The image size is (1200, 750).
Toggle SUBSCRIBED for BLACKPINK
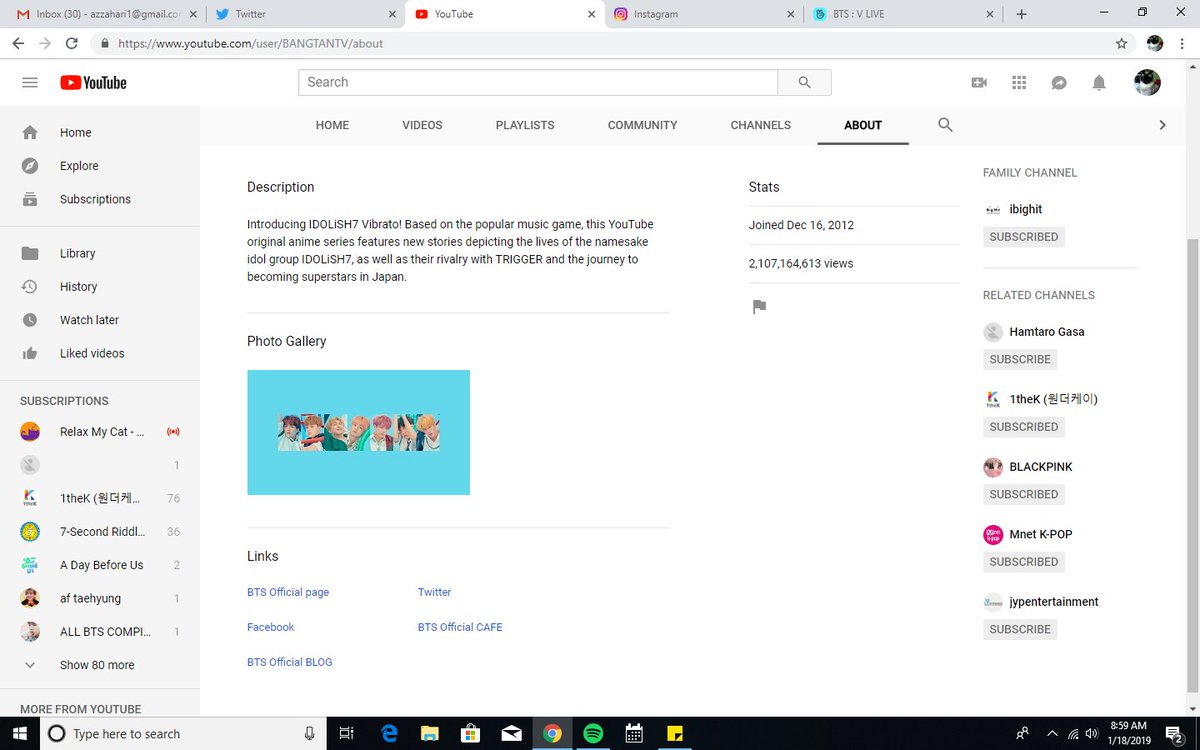click(x=1024, y=494)
